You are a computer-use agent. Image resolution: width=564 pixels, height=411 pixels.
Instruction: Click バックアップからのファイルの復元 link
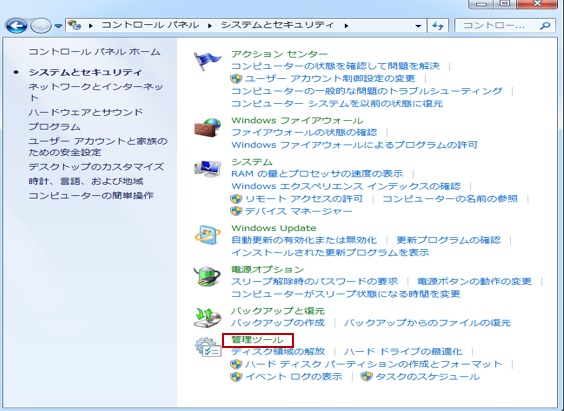point(427,323)
